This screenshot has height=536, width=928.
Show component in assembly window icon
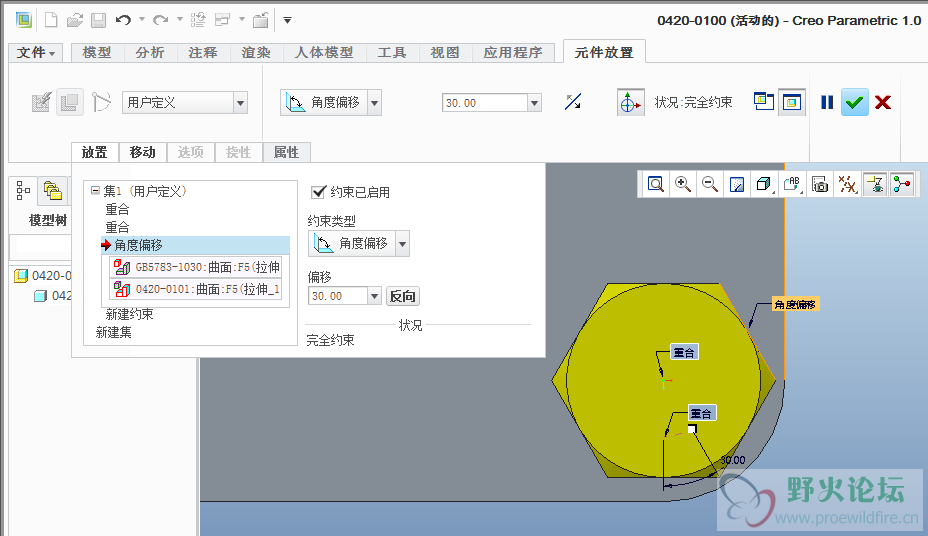(x=791, y=103)
